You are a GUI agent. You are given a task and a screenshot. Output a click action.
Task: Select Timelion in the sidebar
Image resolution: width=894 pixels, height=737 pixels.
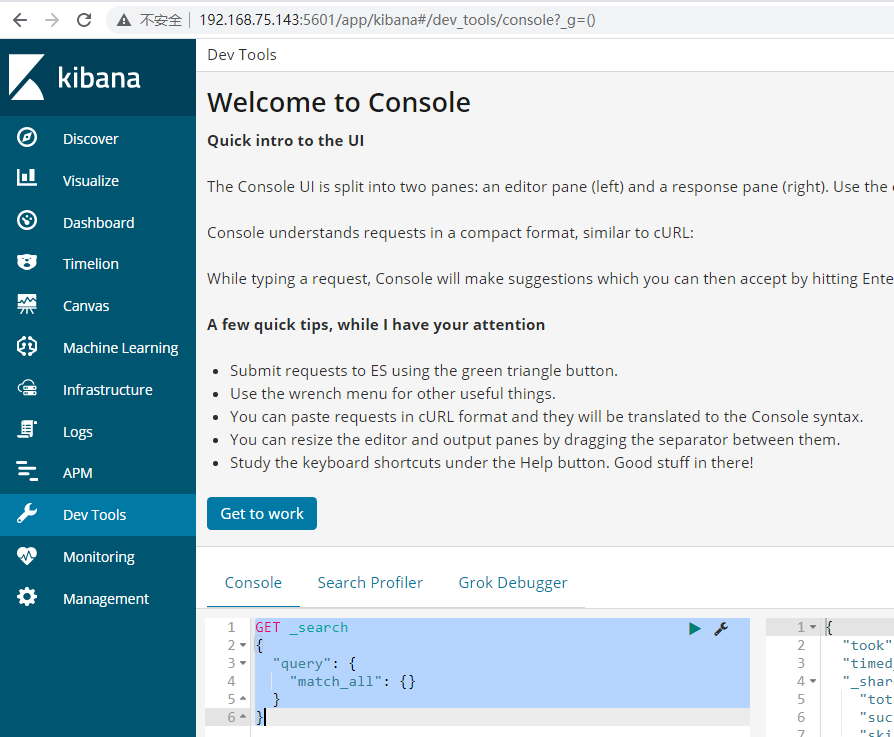[x=91, y=264]
